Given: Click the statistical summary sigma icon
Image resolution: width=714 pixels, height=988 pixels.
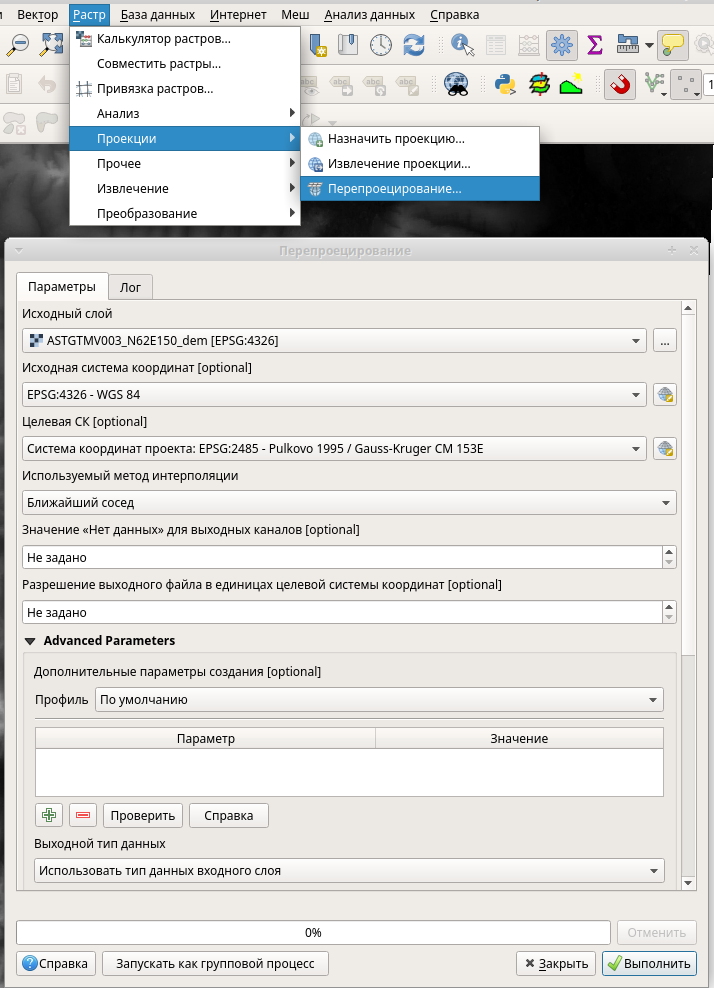Looking at the screenshot, I should pos(595,44).
